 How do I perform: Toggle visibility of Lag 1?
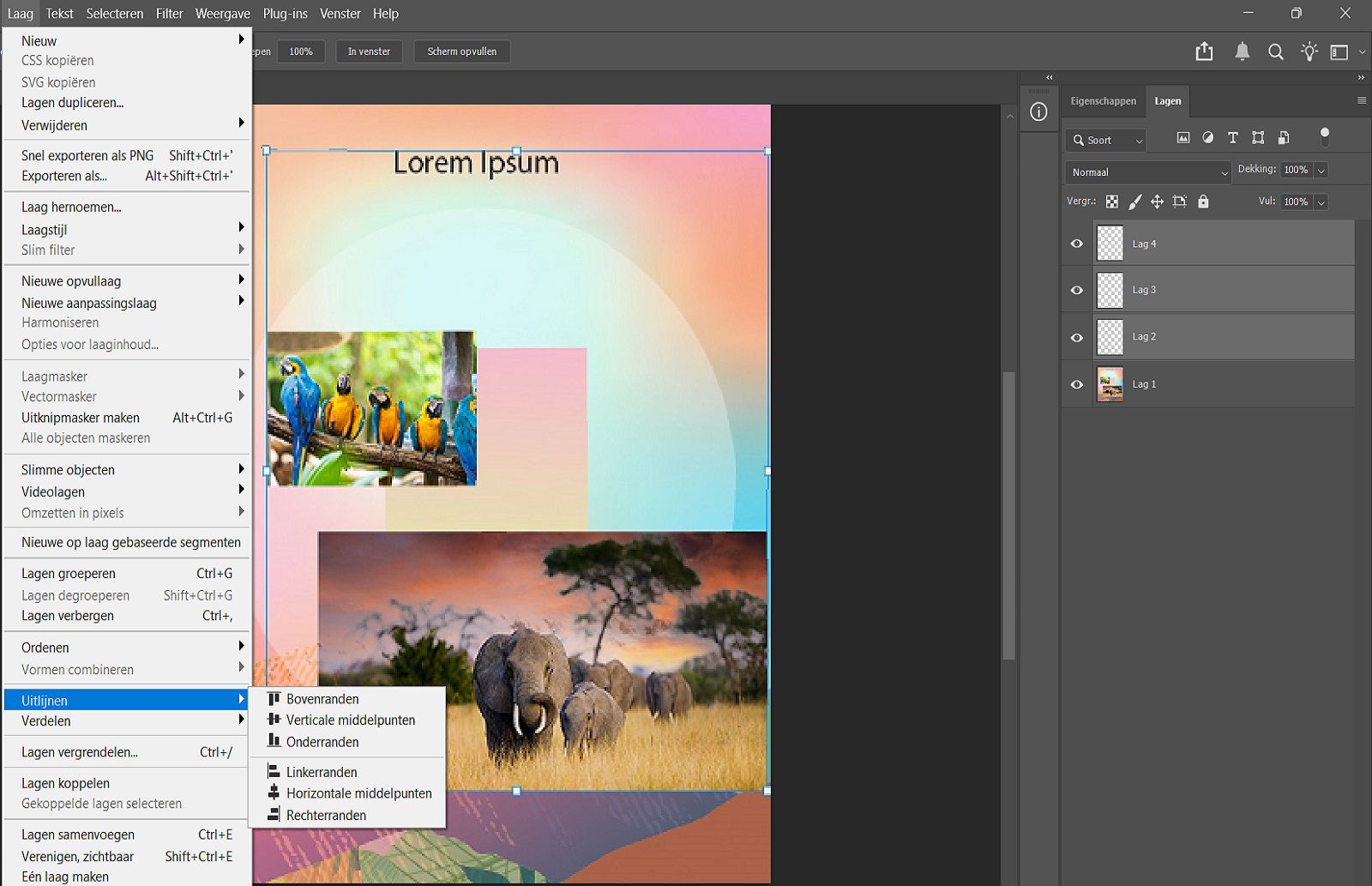pyautogui.click(x=1076, y=384)
